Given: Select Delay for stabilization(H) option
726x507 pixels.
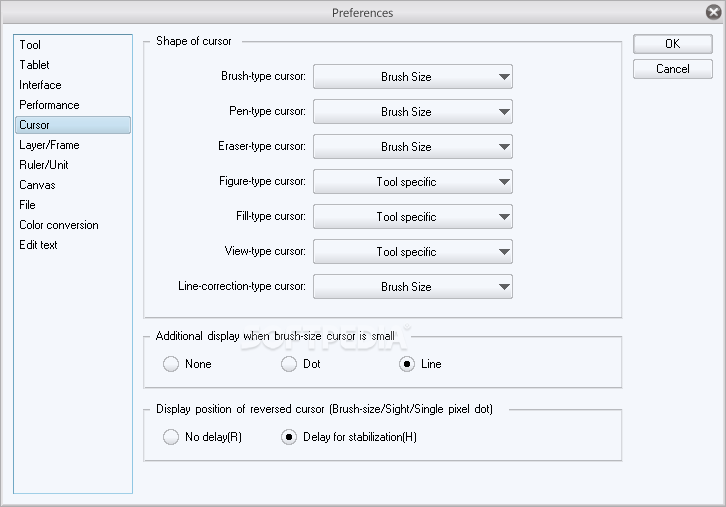Looking at the screenshot, I should pyautogui.click(x=289, y=437).
